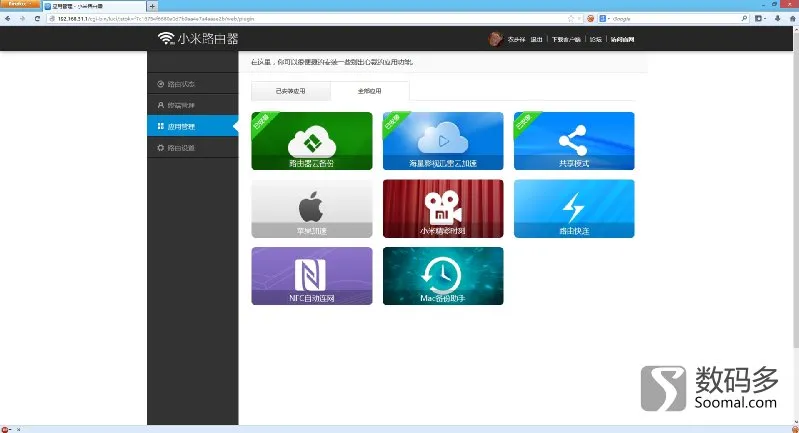Open the router cloud backup app tile

pos(312,141)
